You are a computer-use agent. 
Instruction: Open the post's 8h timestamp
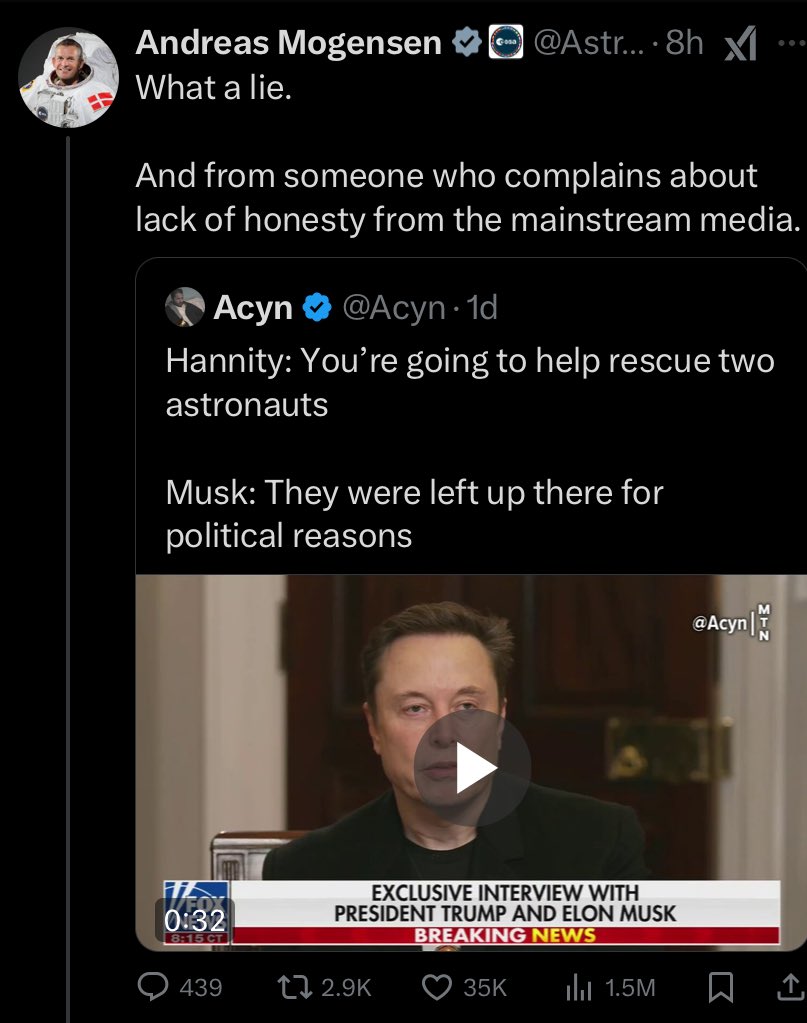(684, 43)
